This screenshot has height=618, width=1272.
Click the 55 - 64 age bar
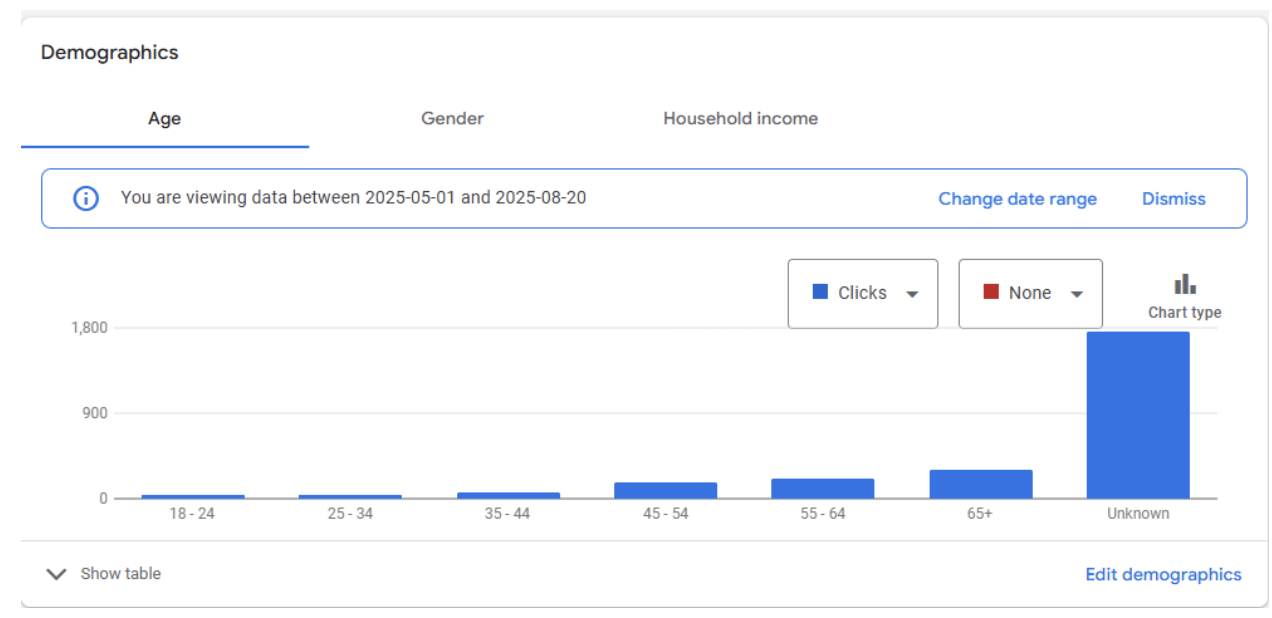pos(823,488)
